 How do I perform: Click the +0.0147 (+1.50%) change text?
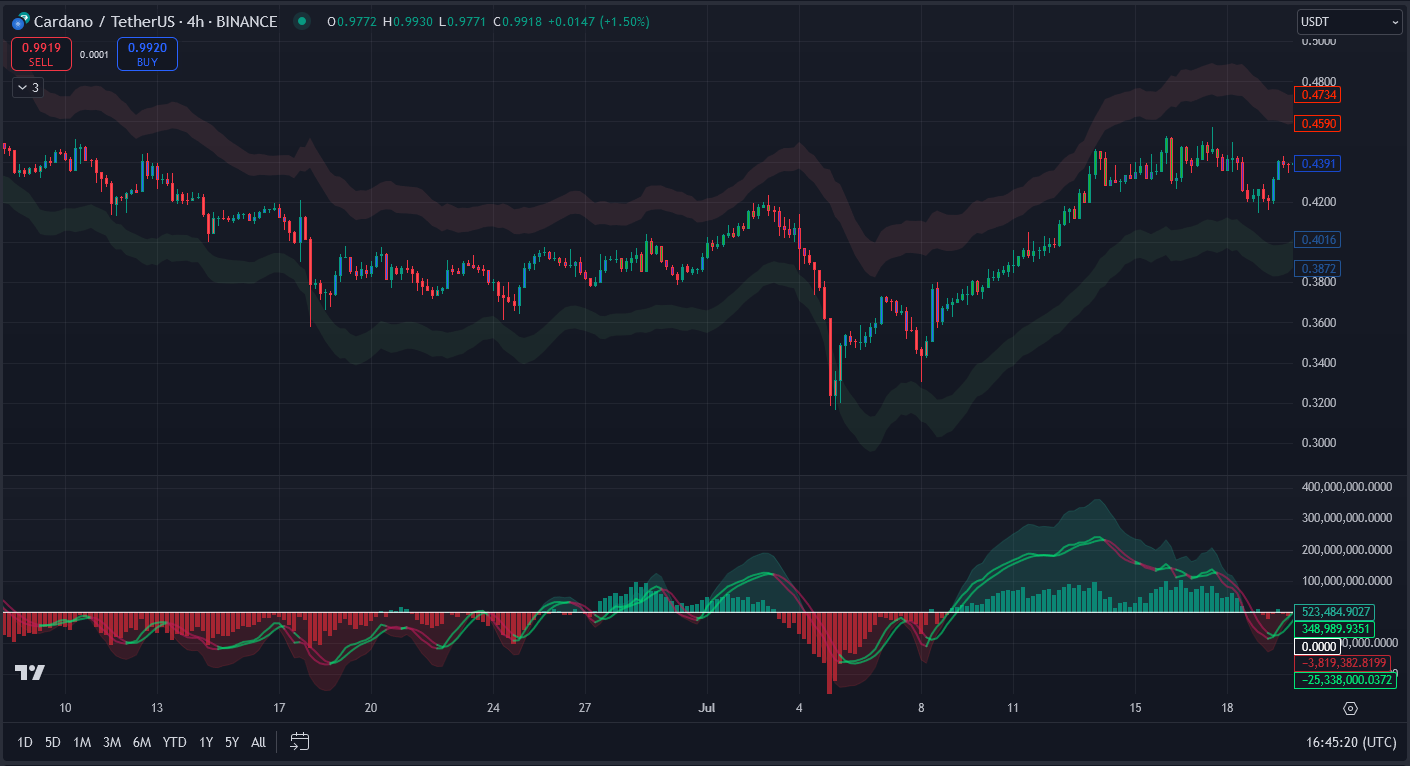599,21
